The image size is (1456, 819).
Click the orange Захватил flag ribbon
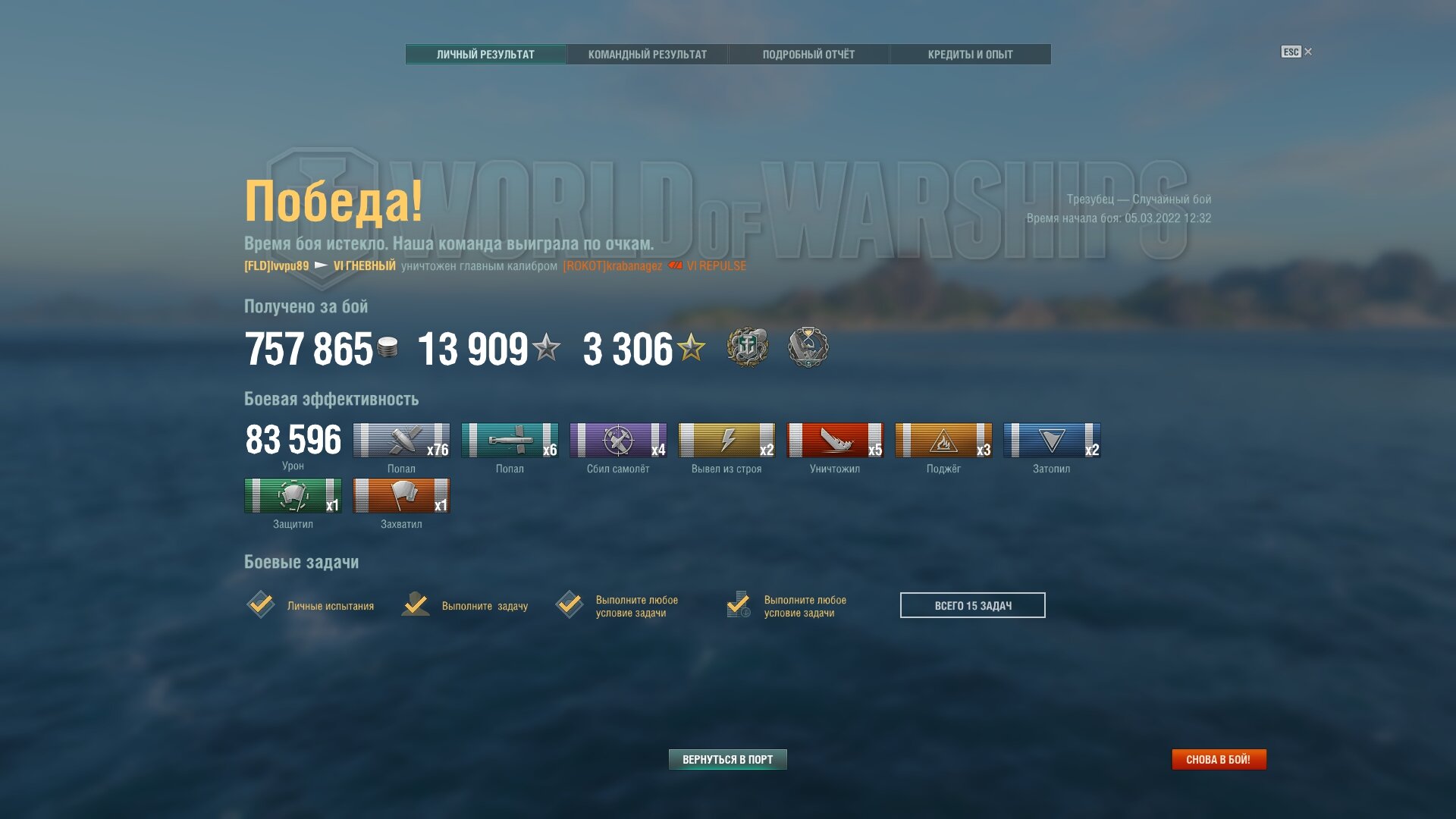pos(401,496)
